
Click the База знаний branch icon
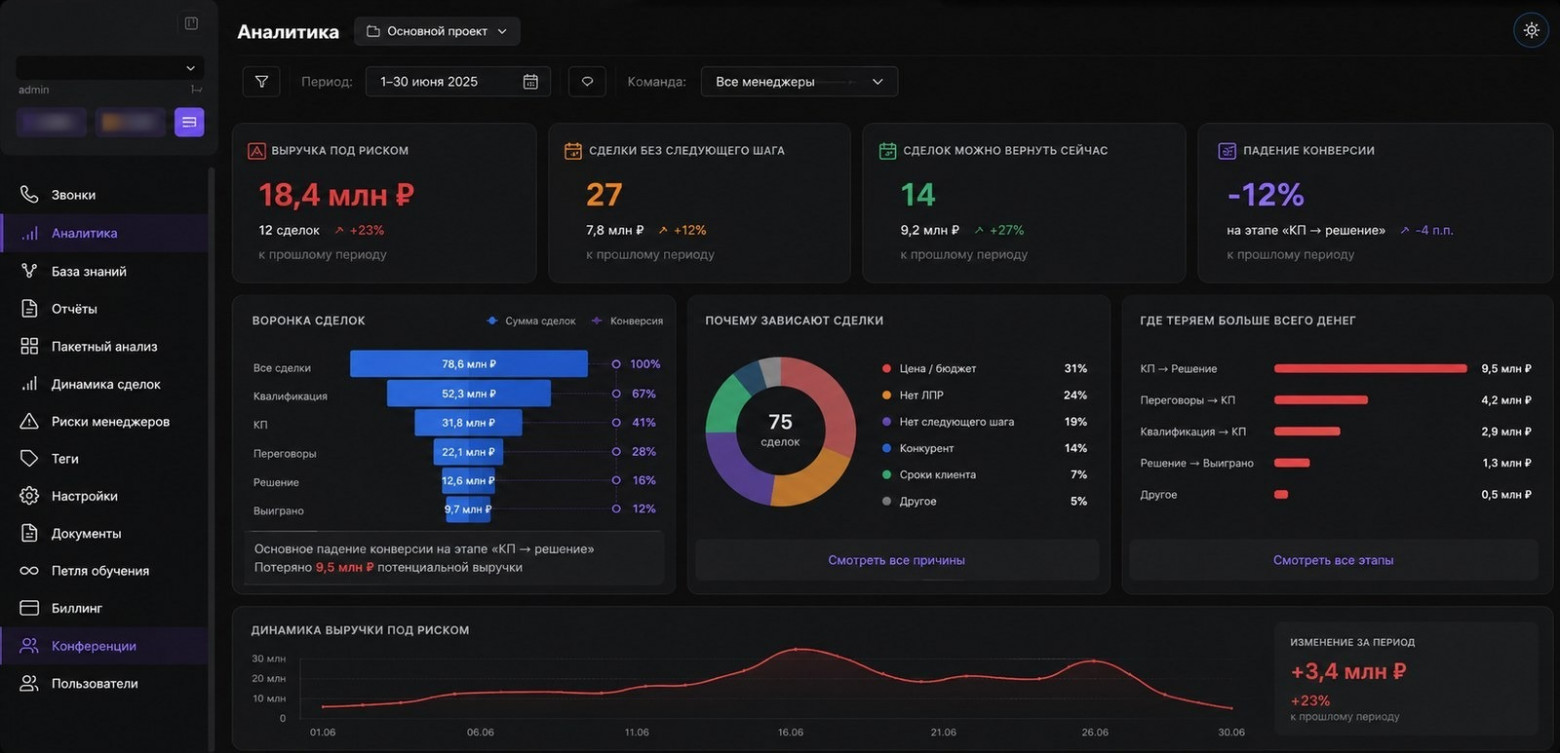tap(29, 271)
